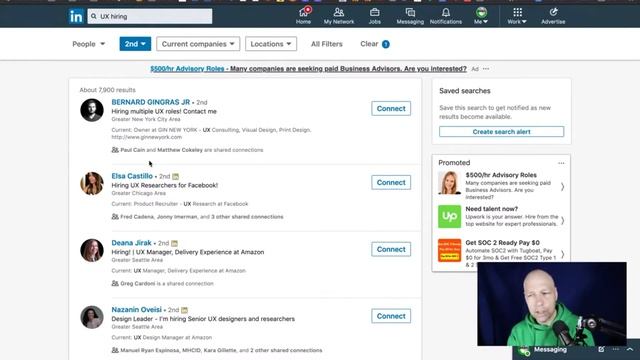Open the Jobs briefcase icon
This screenshot has width=640, height=360.
(375, 16)
